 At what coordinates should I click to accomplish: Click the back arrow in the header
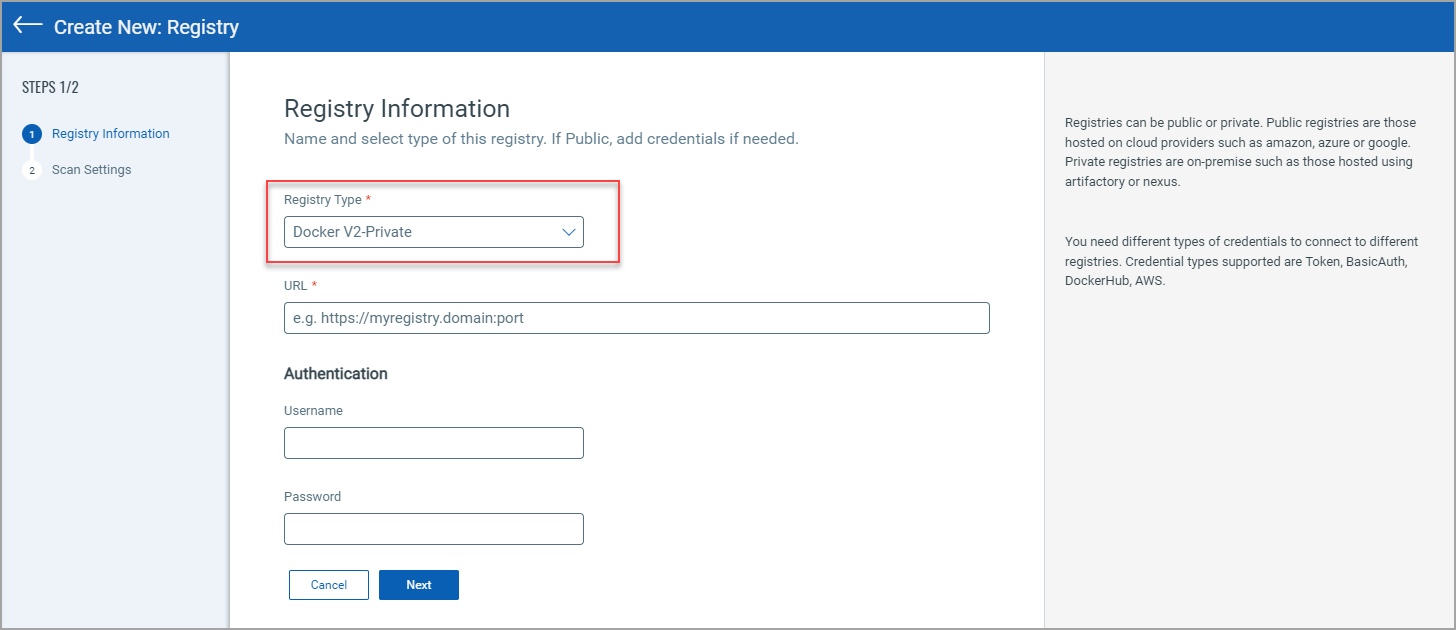click(x=28, y=25)
